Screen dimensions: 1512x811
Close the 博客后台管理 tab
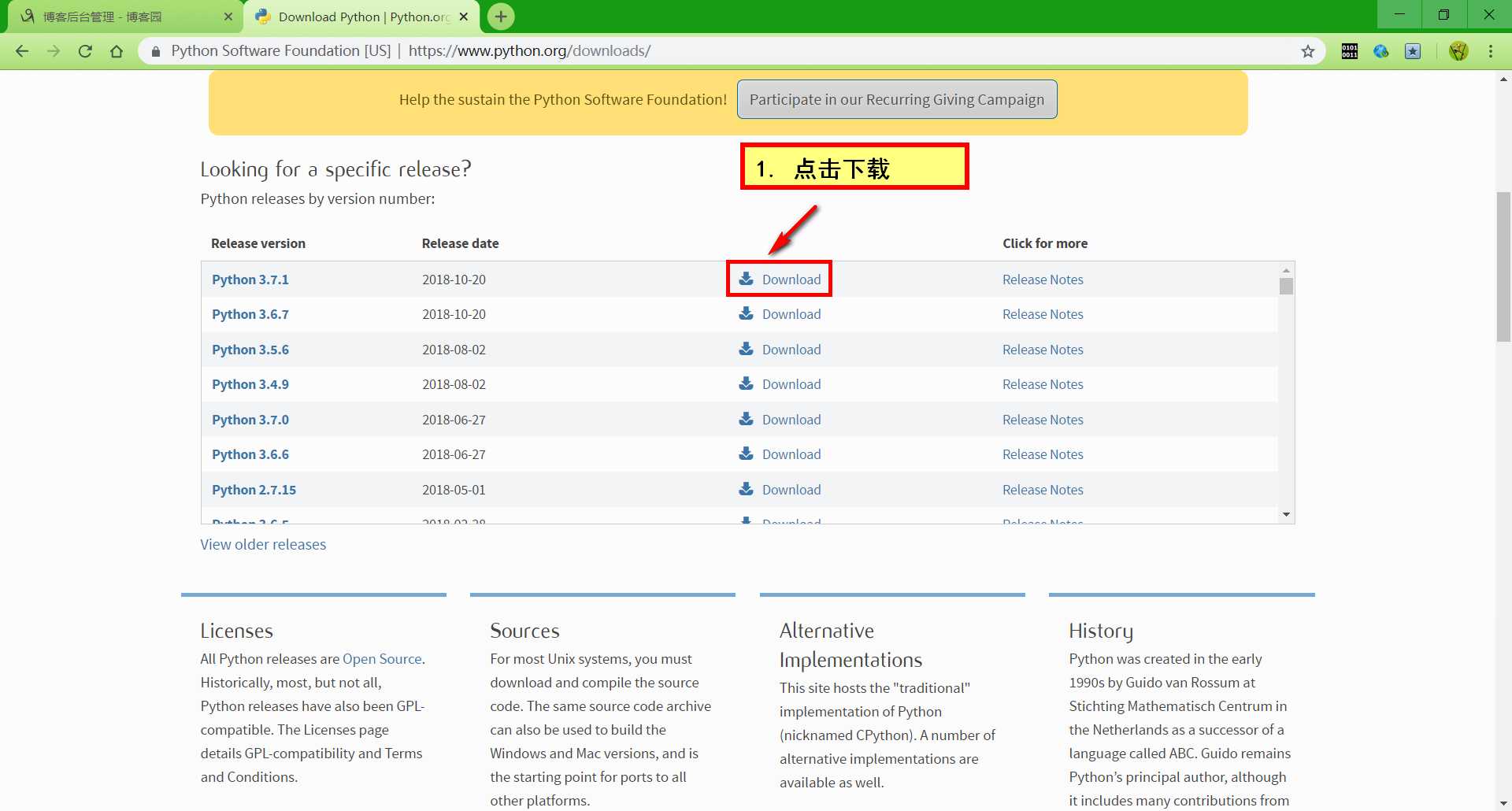(228, 17)
